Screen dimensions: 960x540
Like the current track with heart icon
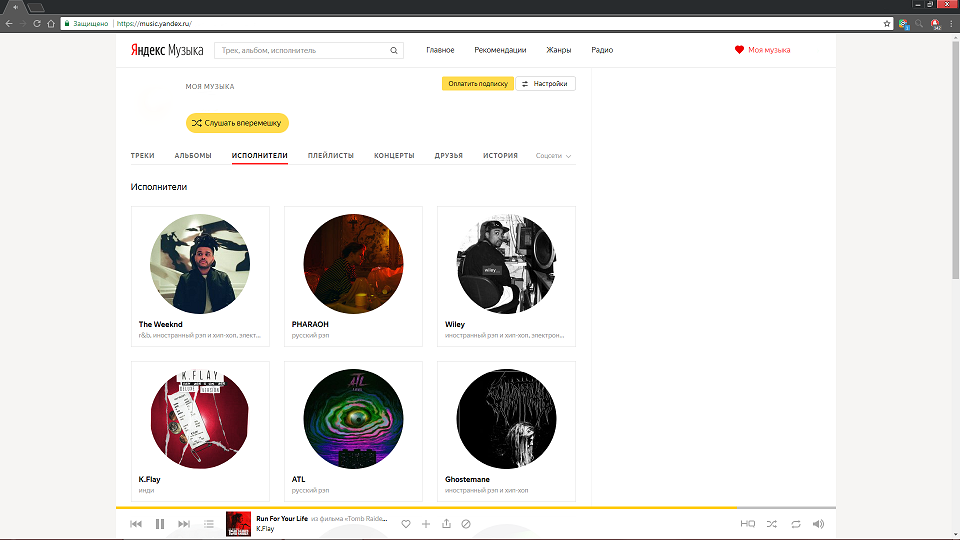point(405,524)
